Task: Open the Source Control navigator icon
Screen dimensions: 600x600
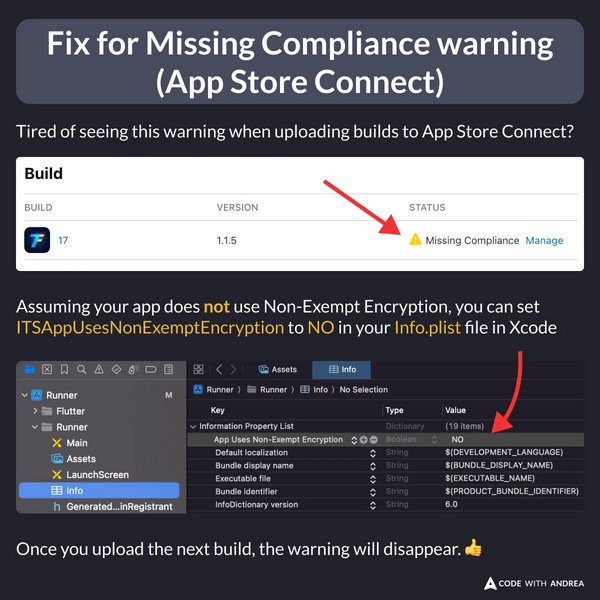Action: pos(47,369)
